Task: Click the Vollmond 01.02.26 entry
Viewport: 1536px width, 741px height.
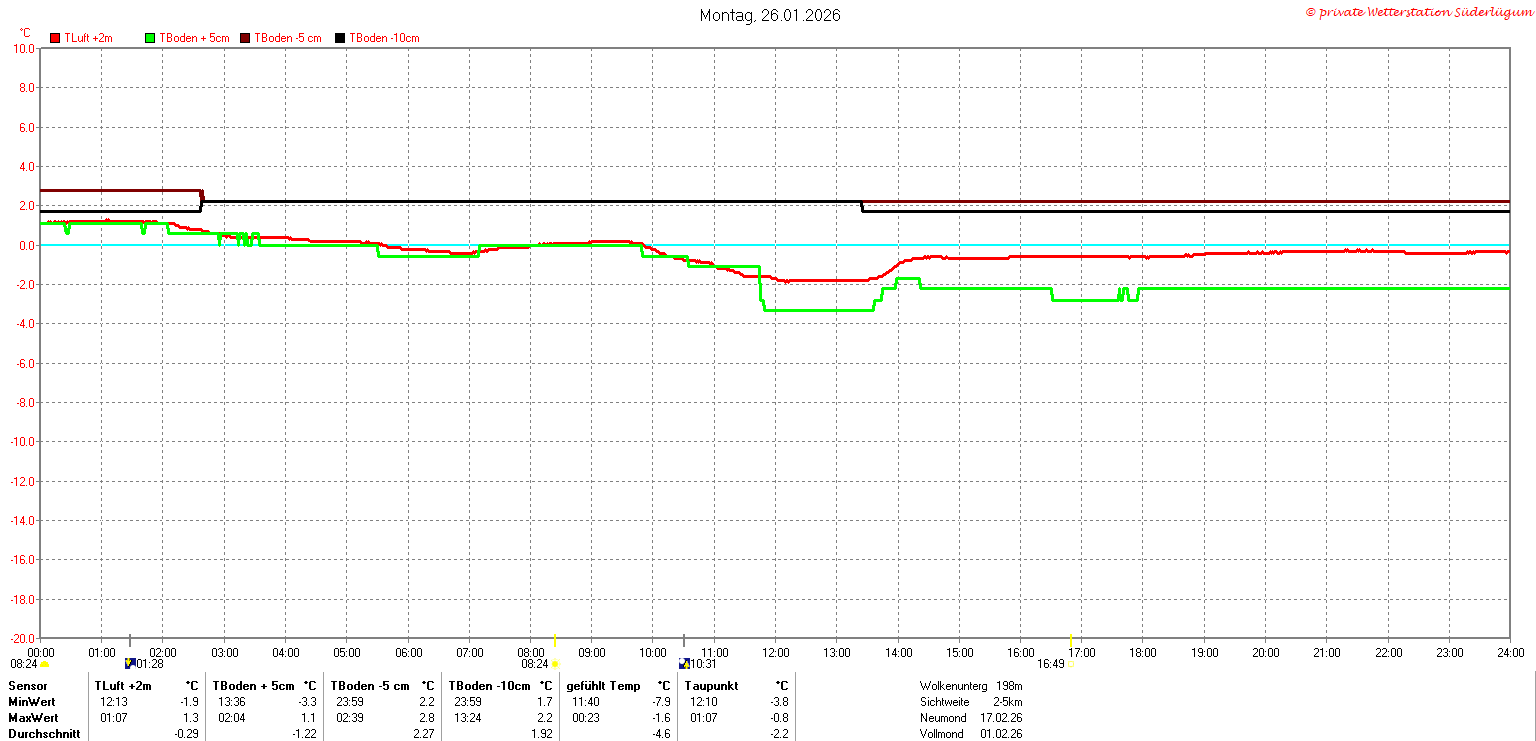Action: (x=970, y=734)
